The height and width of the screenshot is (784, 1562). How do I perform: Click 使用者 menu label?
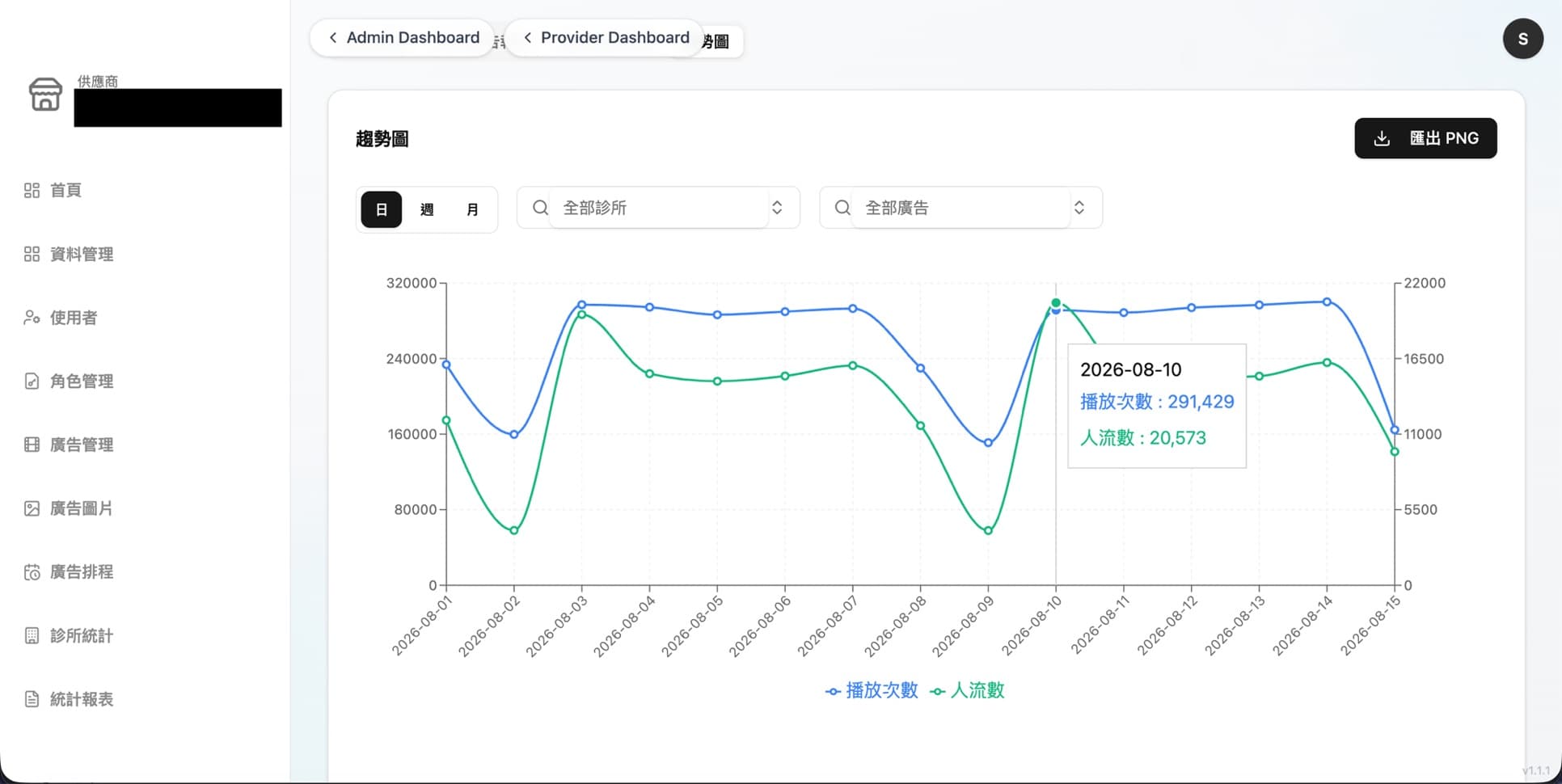point(74,318)
